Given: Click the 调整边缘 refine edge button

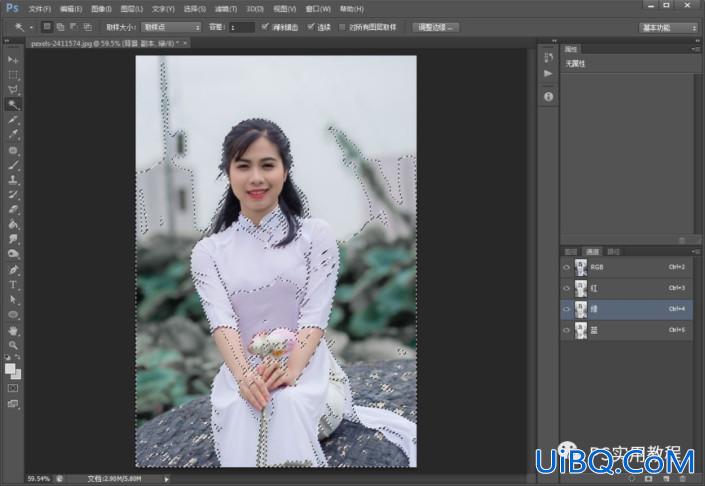Looking at the screenshot, I should (x=436, y=27).
